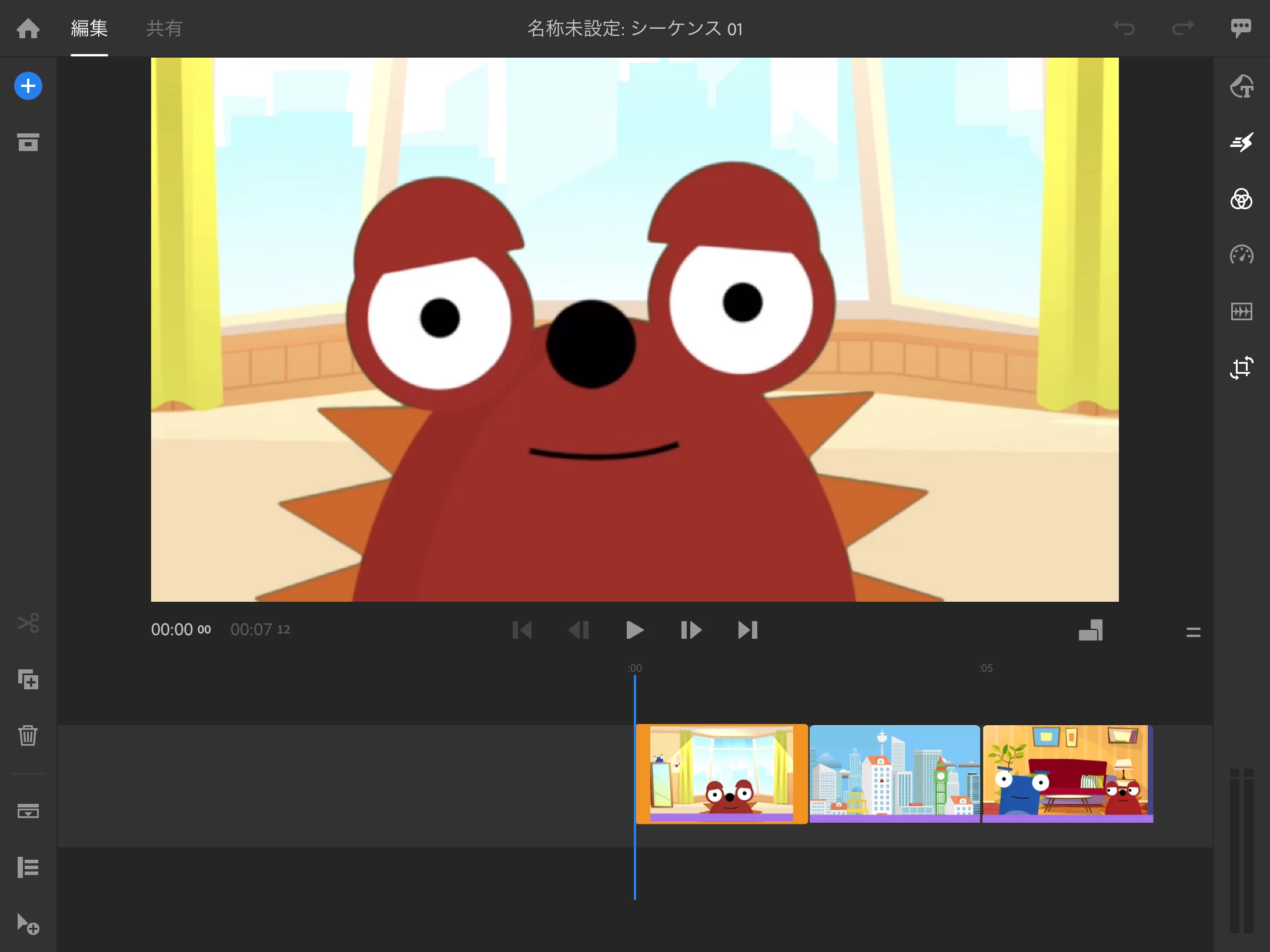Viewport: 1270px width, 952px height.
Task: Jump to the next edit point
Action: (747, 630)
